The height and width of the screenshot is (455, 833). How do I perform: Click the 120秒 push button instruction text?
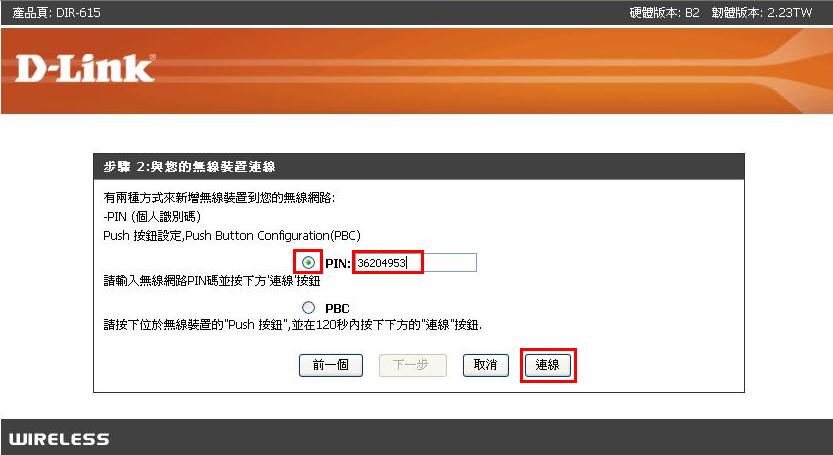(x=292, y=324)
